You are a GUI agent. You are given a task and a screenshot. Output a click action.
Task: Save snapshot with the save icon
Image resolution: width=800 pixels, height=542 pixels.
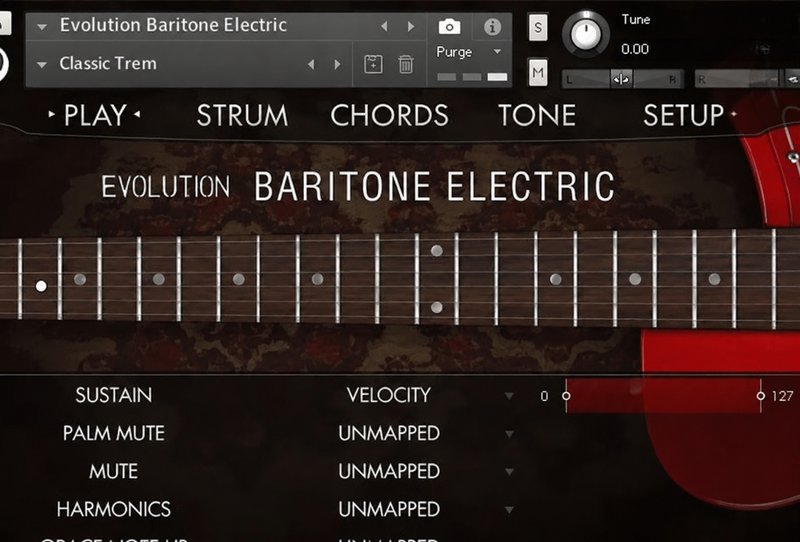tap(373, 64)
